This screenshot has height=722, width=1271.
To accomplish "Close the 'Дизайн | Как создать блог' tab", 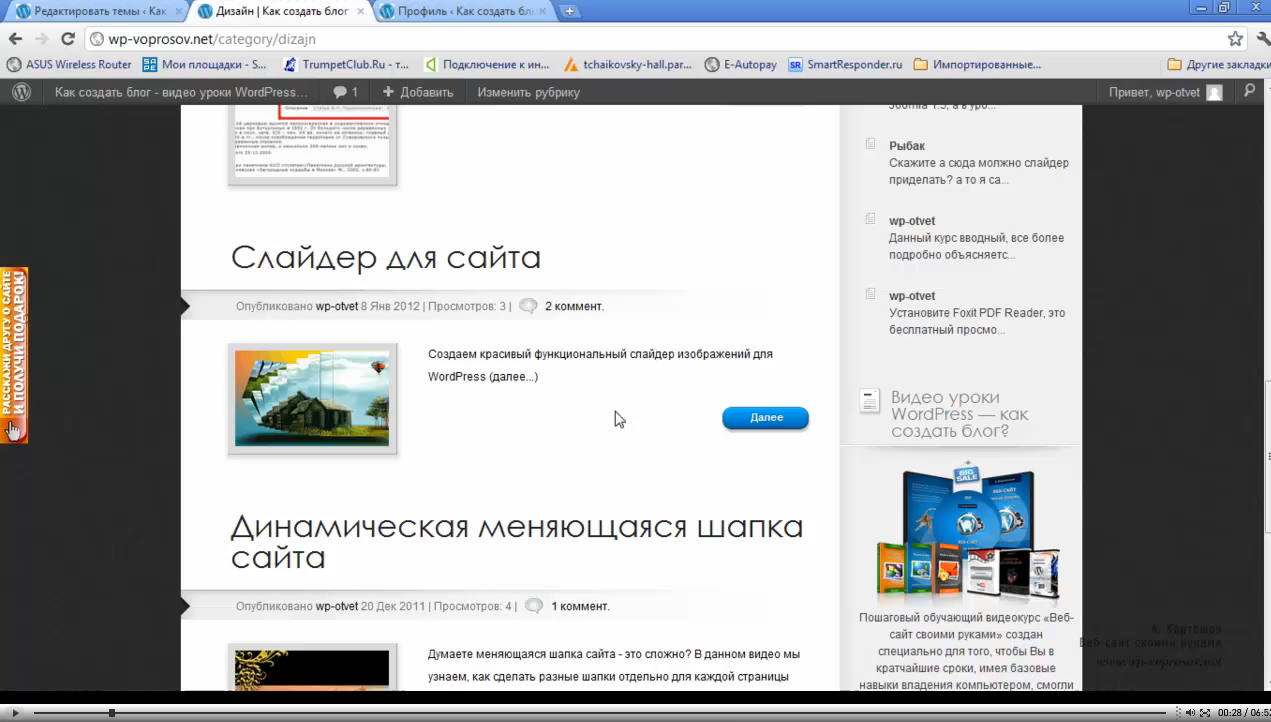I will tap(361, 12).
